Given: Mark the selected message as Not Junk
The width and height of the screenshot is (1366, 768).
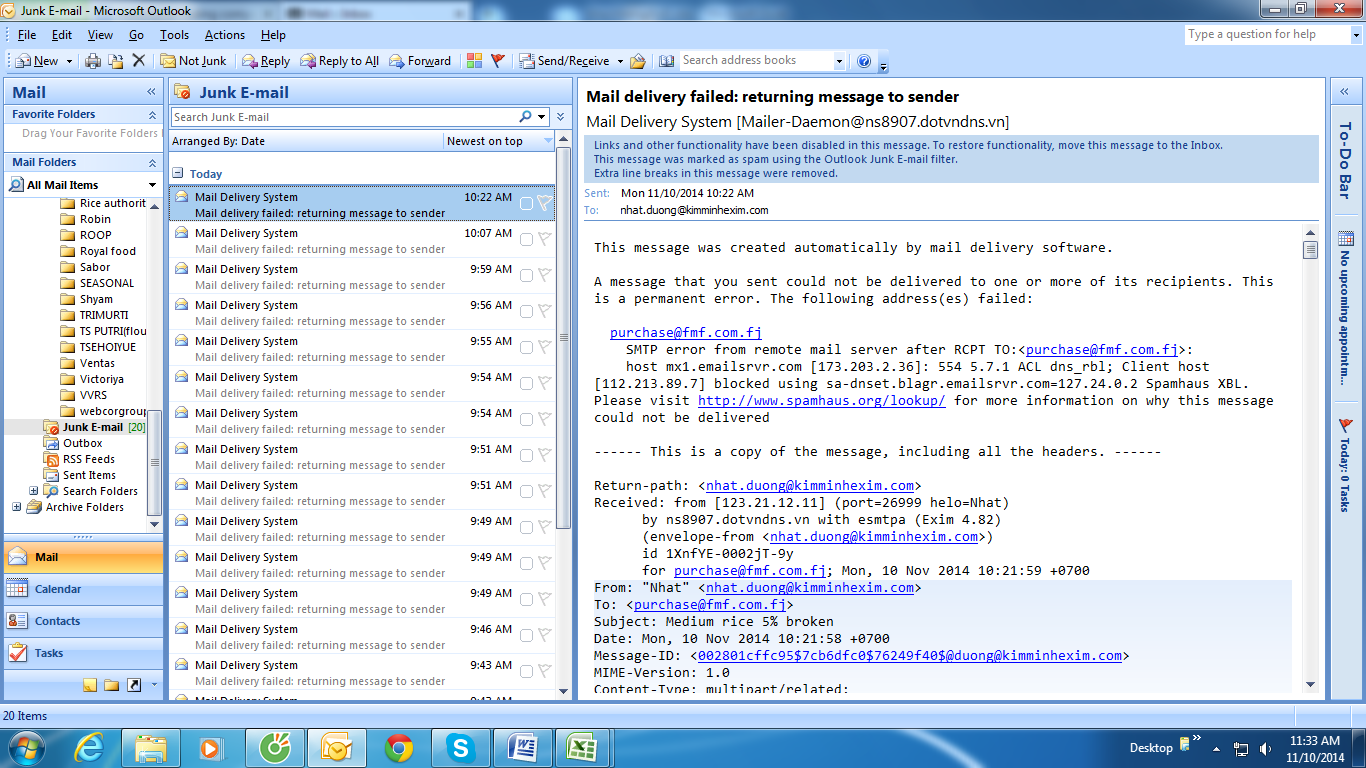Looking at the screenshot, I should [x=193, y=61].
